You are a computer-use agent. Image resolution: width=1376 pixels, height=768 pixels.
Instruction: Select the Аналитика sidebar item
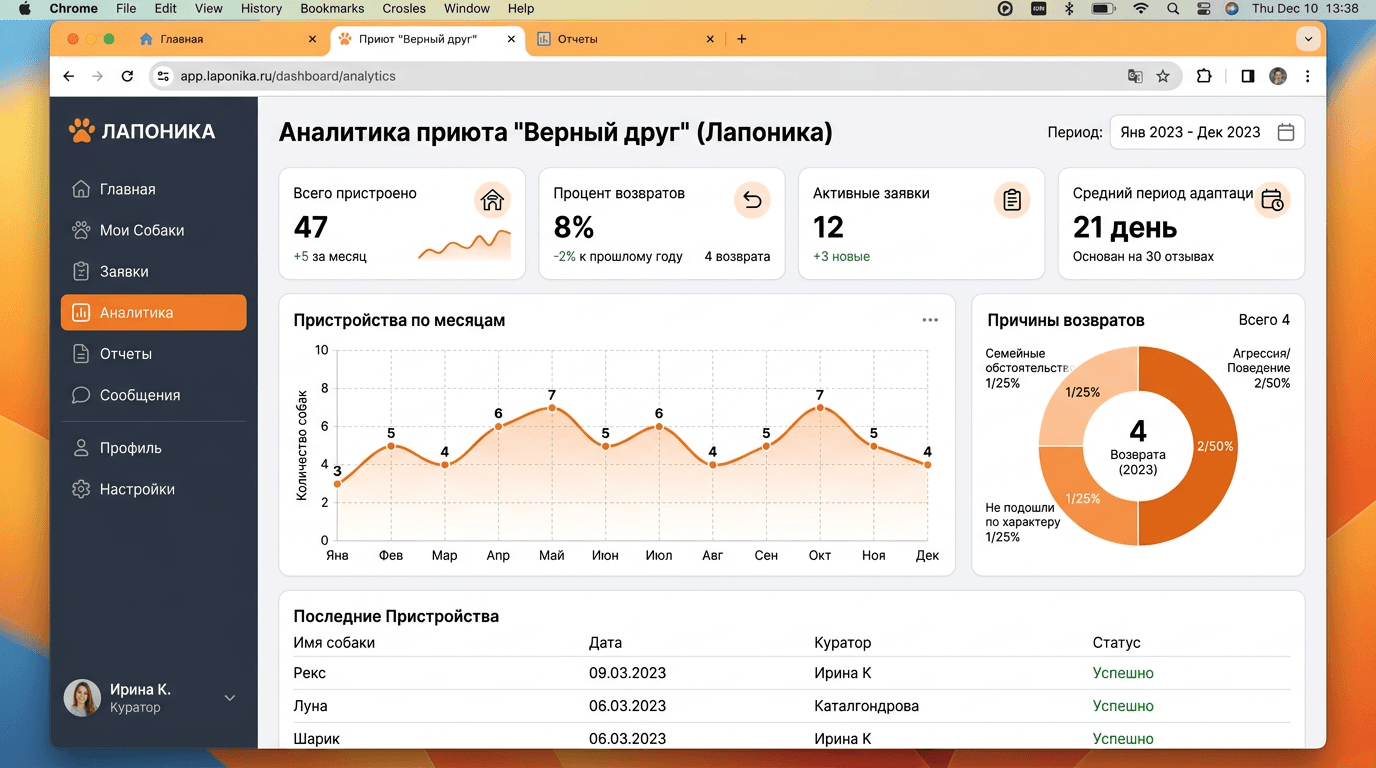click(153, 312)
